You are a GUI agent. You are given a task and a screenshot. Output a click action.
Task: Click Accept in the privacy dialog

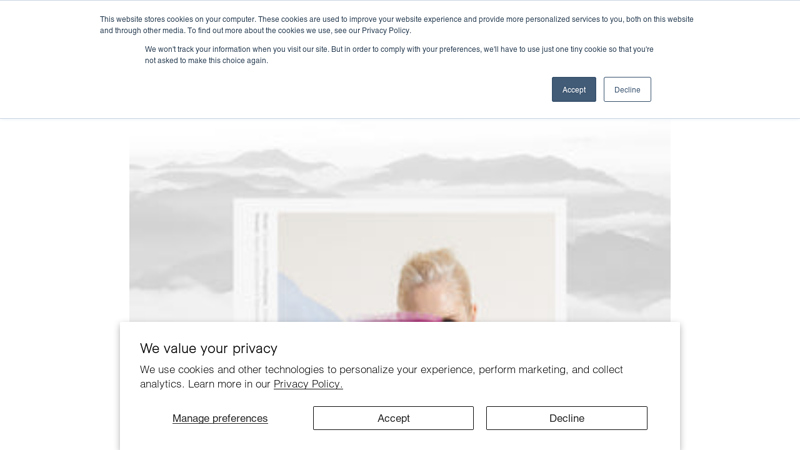393,418
